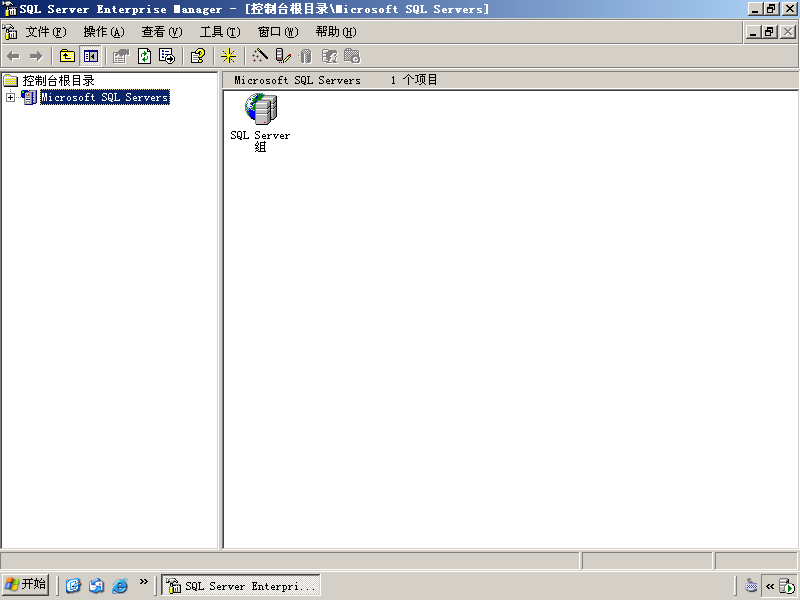Select the SQL Server 组 icon in right pane

point(261,109)
